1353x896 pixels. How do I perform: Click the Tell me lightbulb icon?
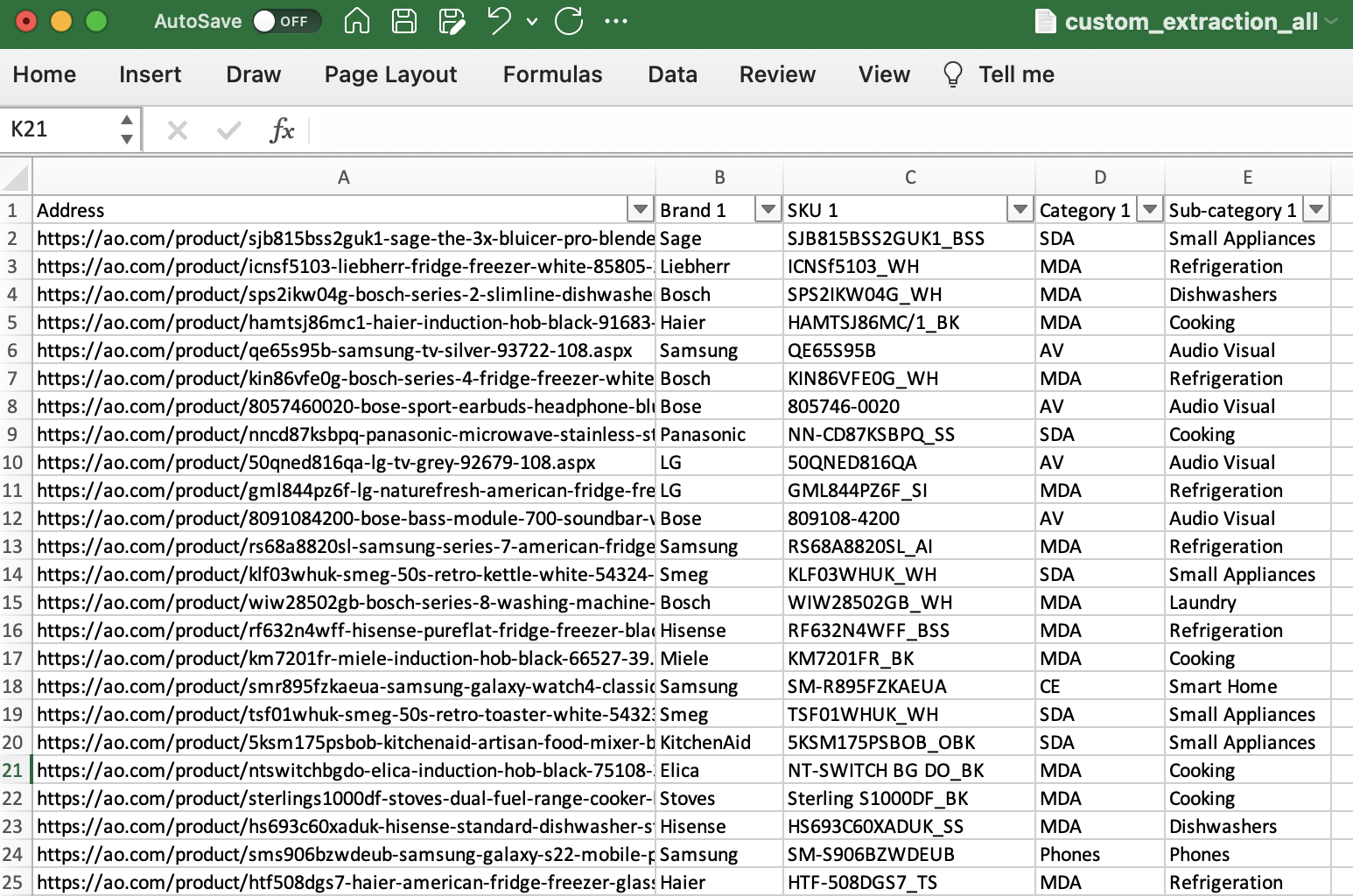pos(952,74)
